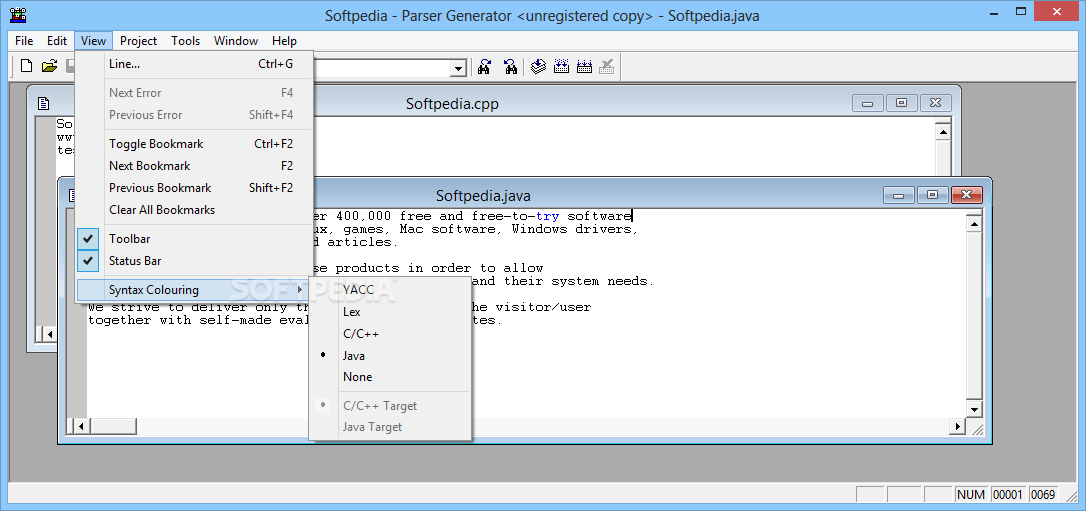The width and height of the screenshot is (1086, 511).
Task: Minimize the Softpedia.java child window
Action: [x=899, y=195]
